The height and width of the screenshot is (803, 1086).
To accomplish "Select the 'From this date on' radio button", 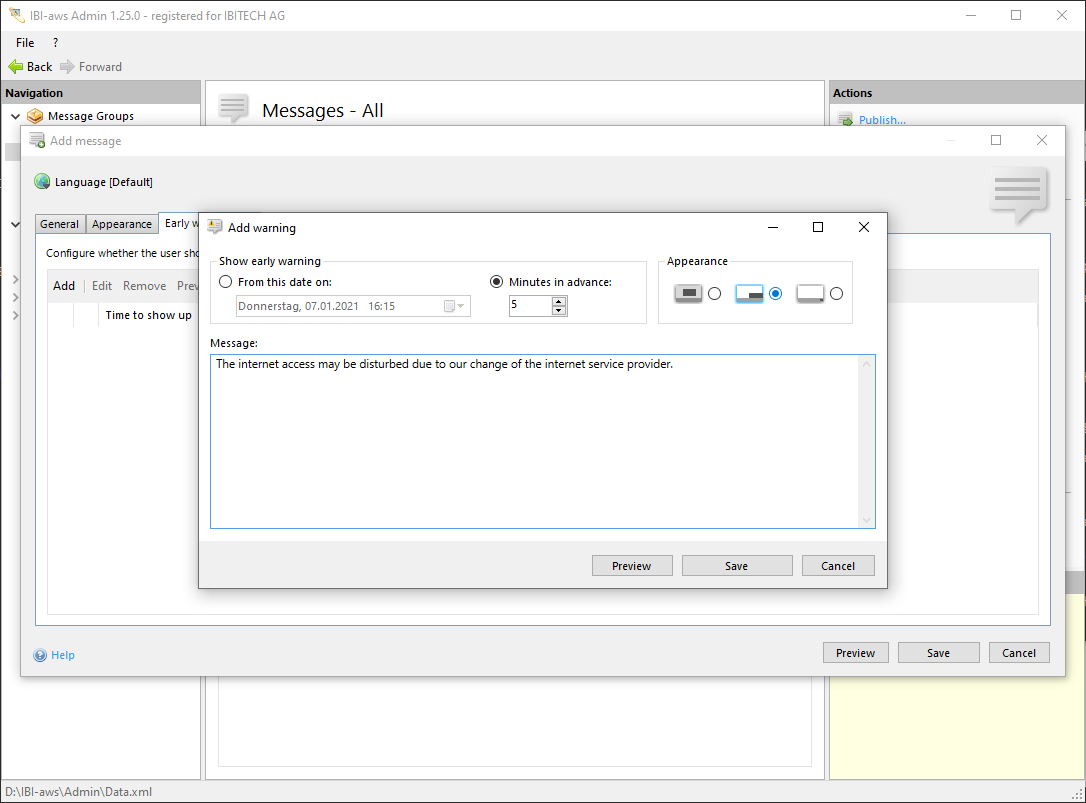I will click(226, 282).
